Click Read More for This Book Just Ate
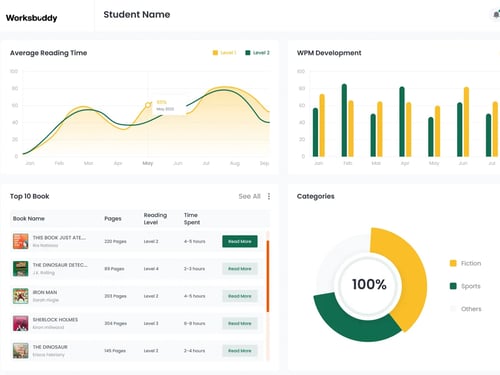500x375 pixels. (x=240, y=241)
